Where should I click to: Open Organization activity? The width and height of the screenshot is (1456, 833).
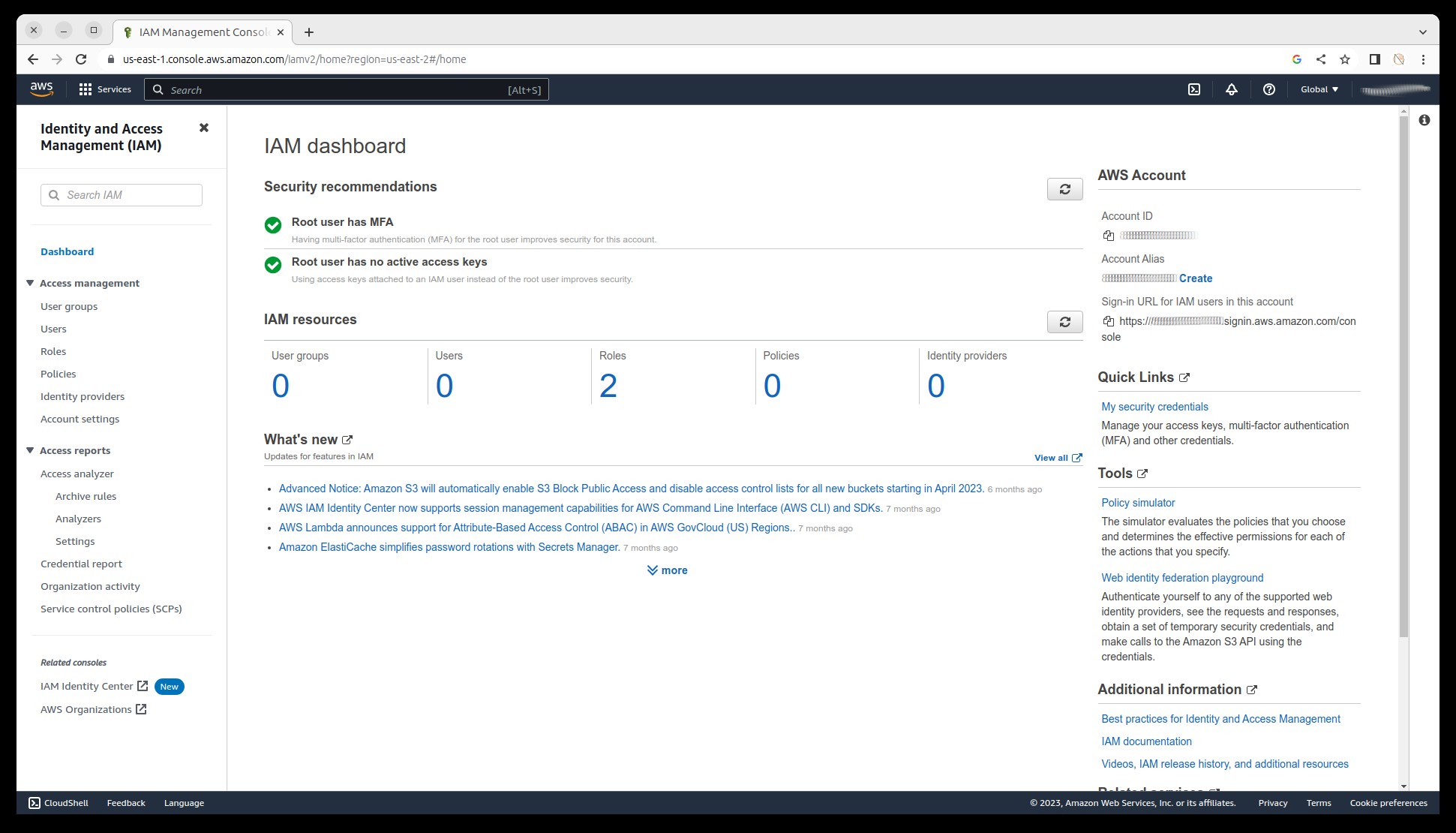(x=90, y=586)
